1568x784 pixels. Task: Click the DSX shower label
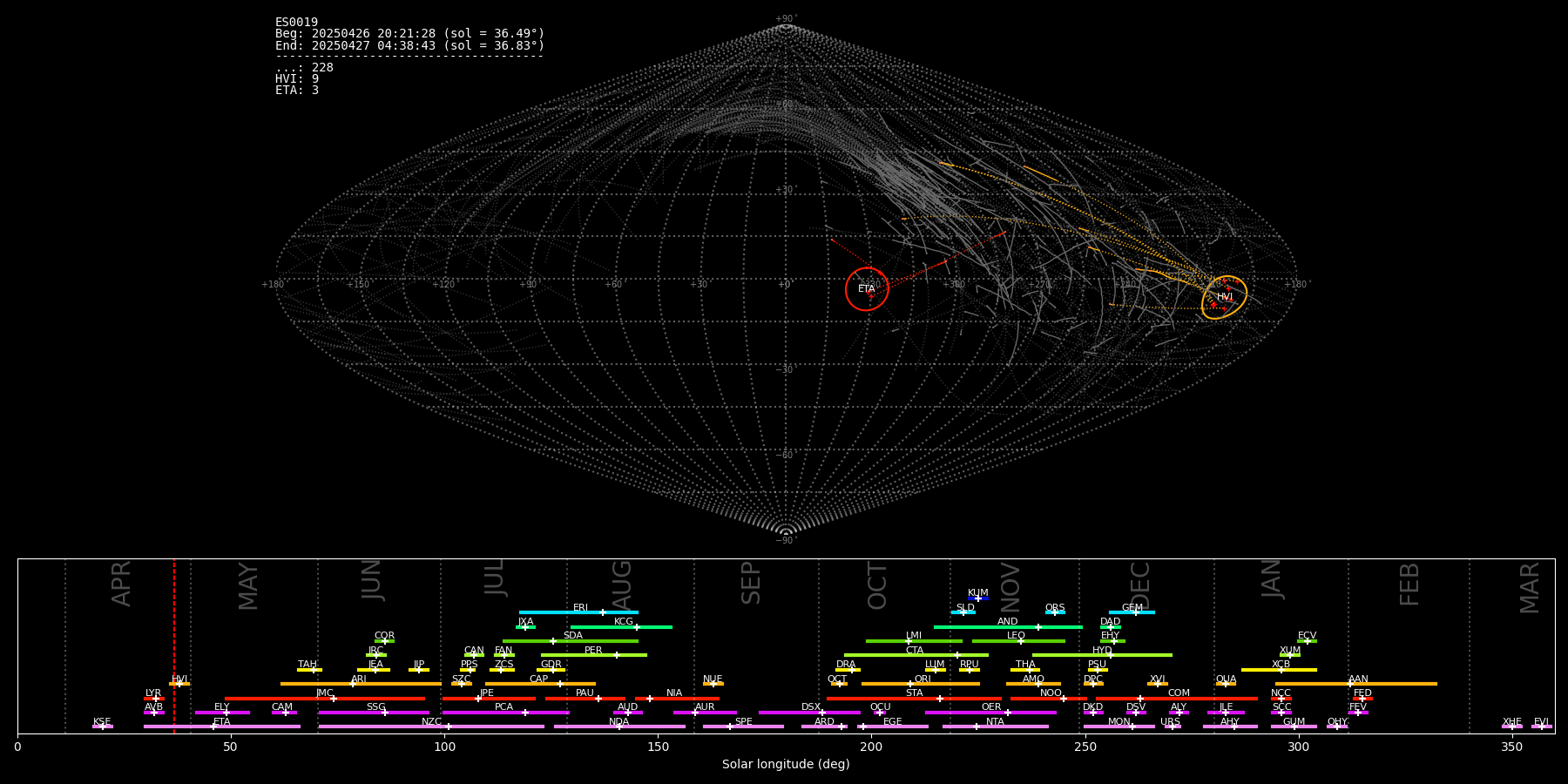pyautogui.click(x=811, y=707)
